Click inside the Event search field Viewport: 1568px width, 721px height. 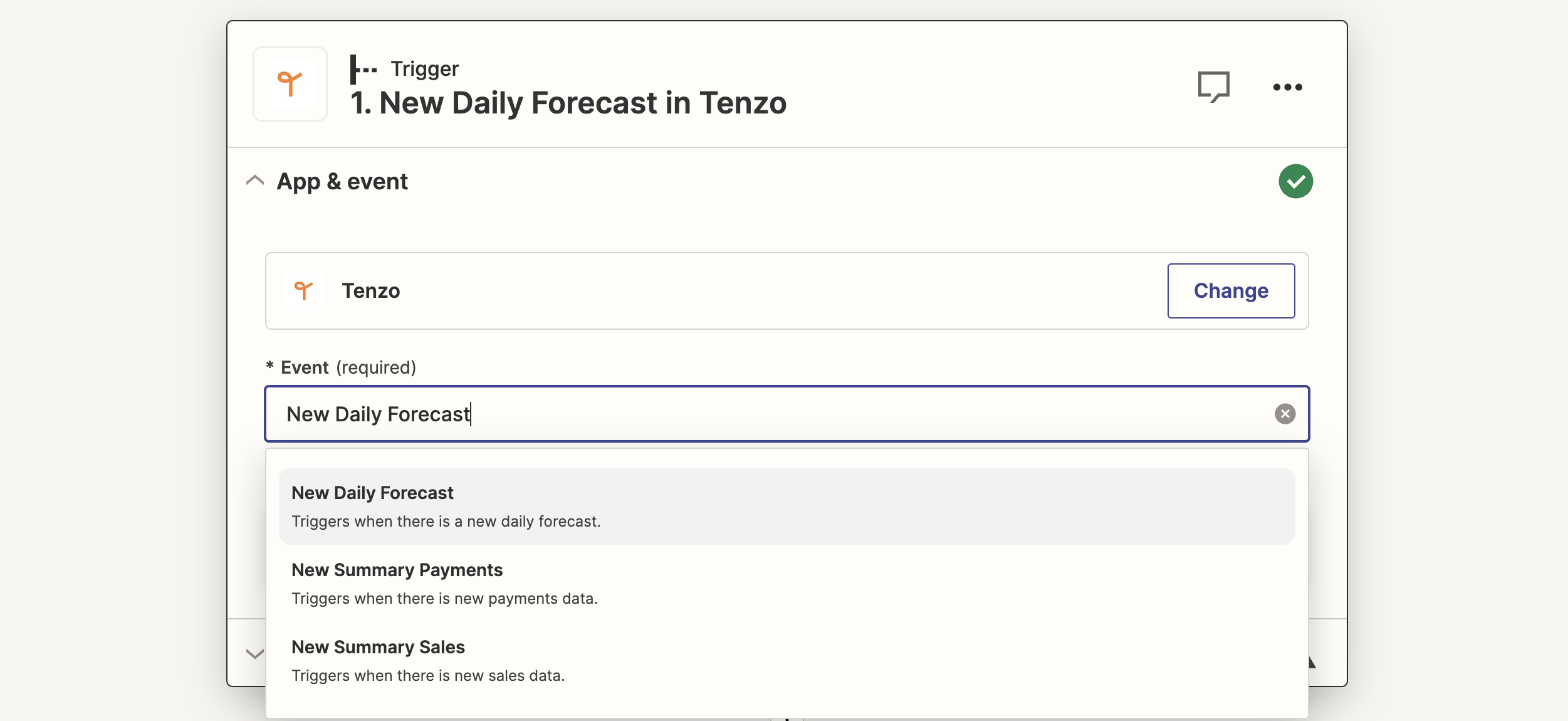(x=787, y=414)
